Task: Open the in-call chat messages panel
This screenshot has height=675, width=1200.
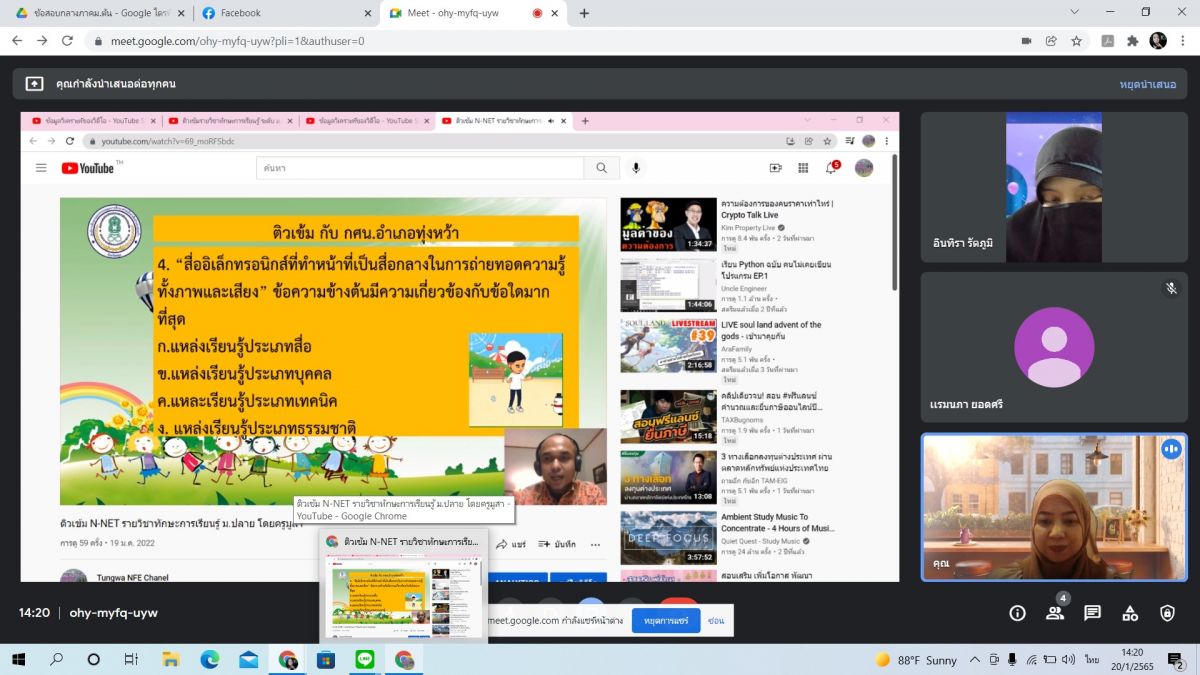Action: tap(1092, 613)
